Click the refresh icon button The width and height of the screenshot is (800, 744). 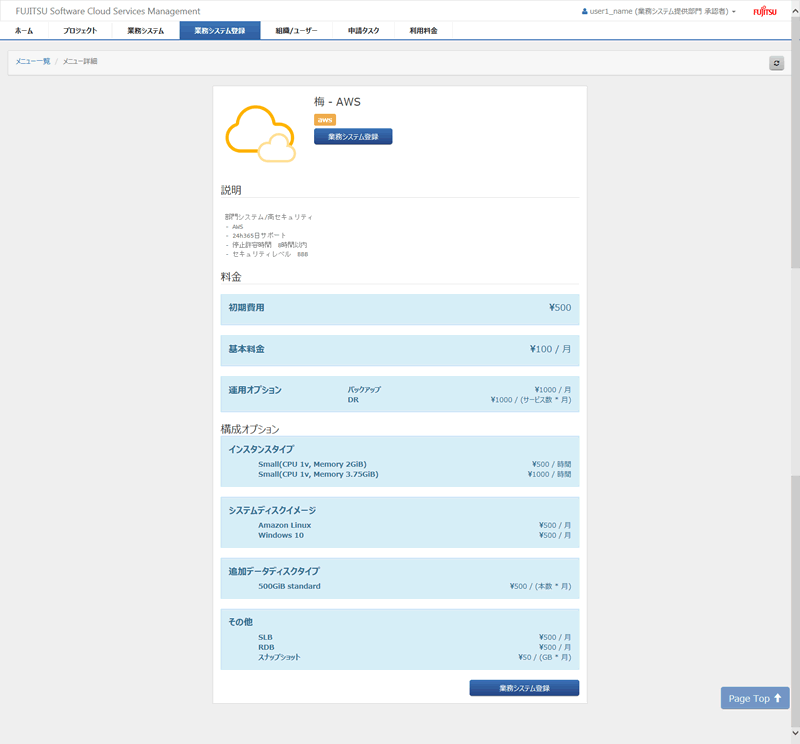[776, 63]
